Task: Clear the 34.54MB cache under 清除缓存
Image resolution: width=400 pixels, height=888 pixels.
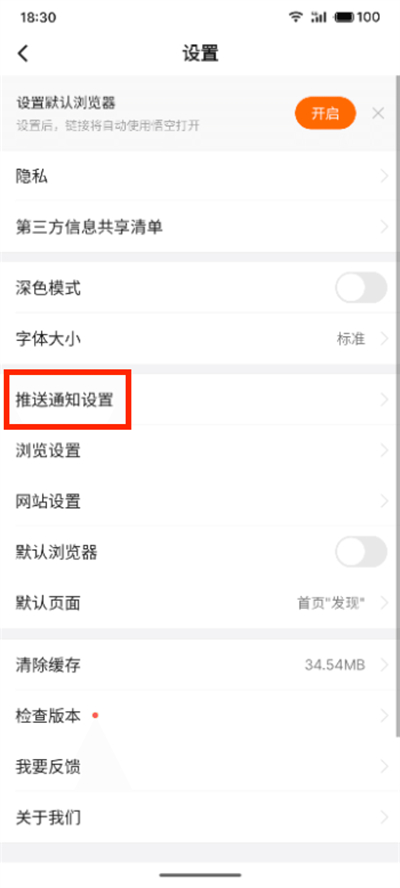Action: click(200, 664)
